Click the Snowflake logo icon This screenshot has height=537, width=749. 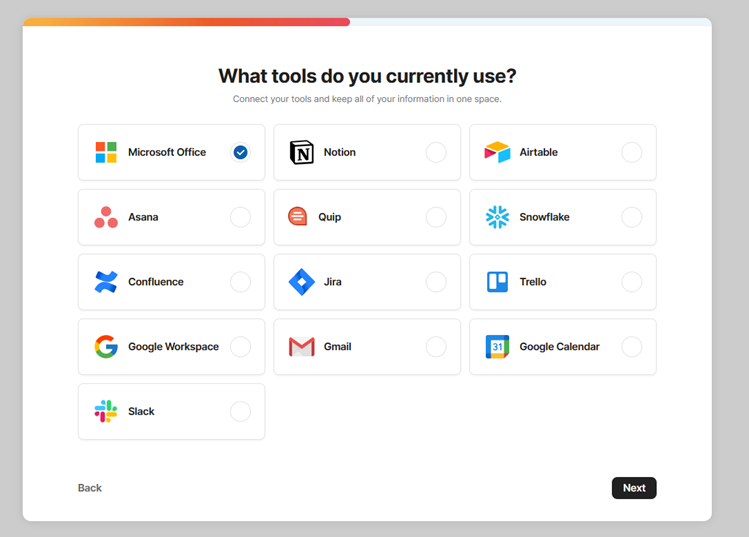coord(497,217)
